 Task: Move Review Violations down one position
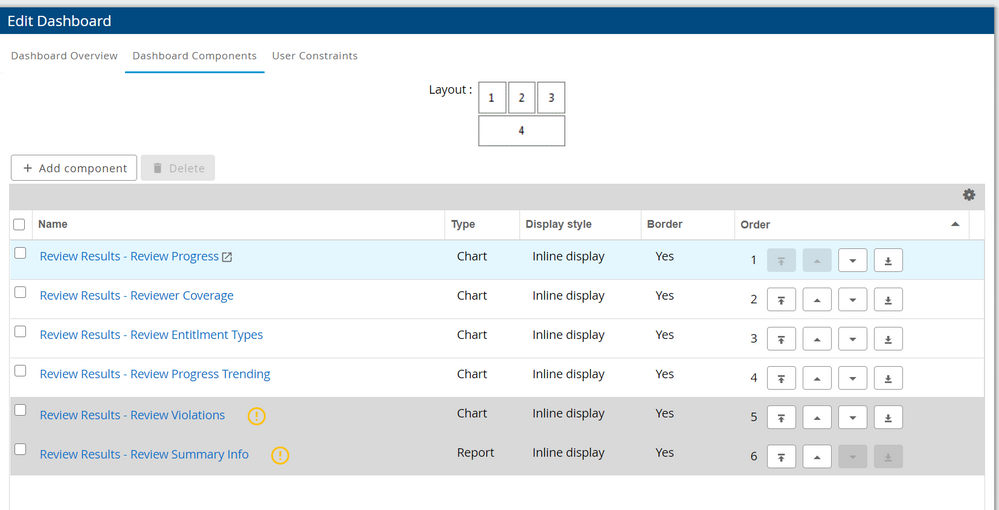[x=852, y=417]
